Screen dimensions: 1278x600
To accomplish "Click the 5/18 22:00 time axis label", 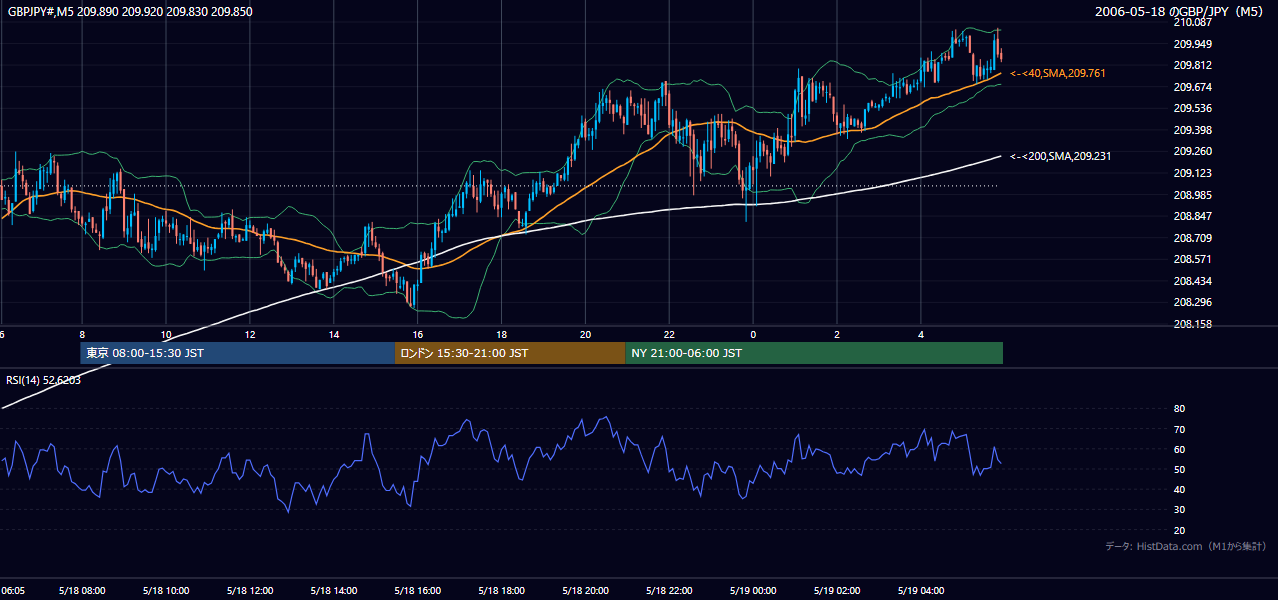I will 670,590.
